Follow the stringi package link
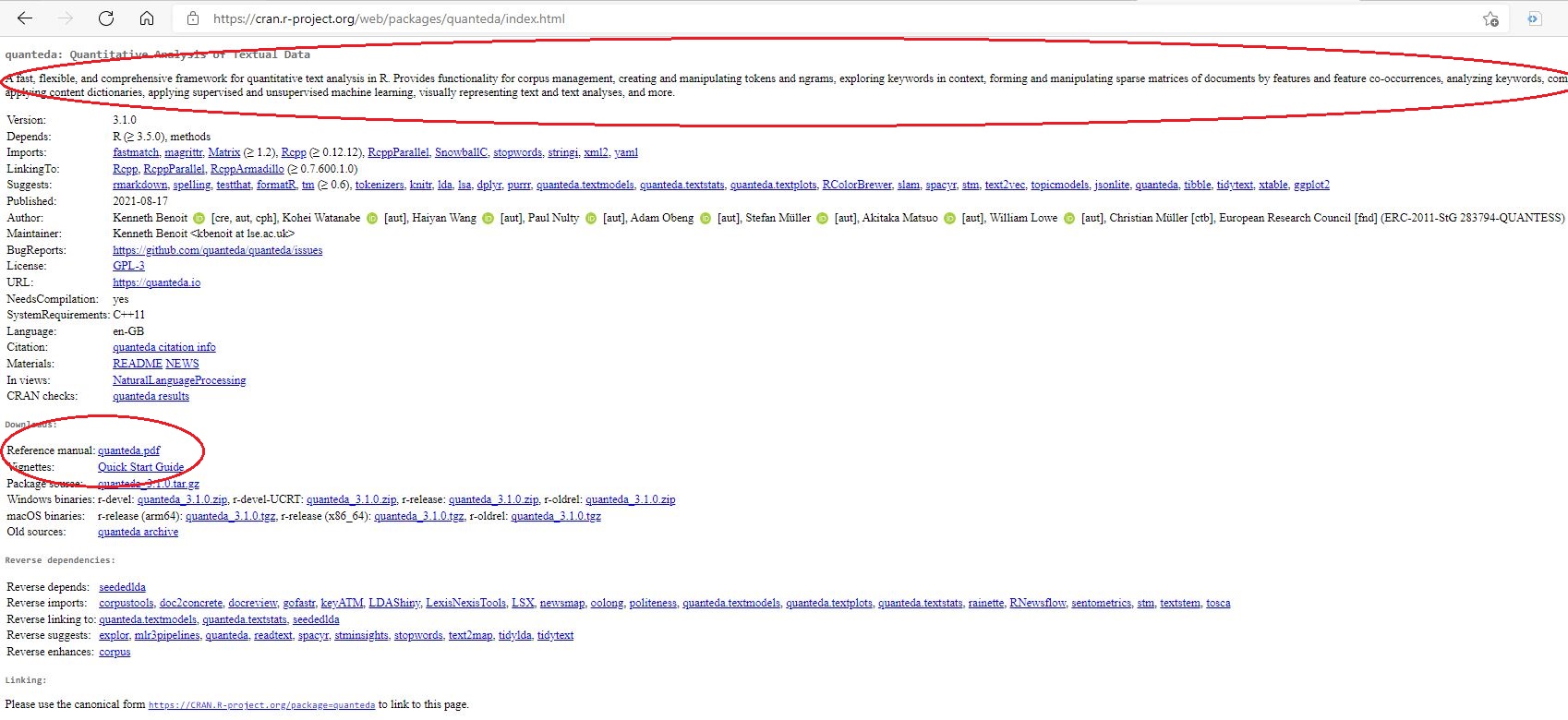This screenshot has width=1568, height=720. coord(562,152)
